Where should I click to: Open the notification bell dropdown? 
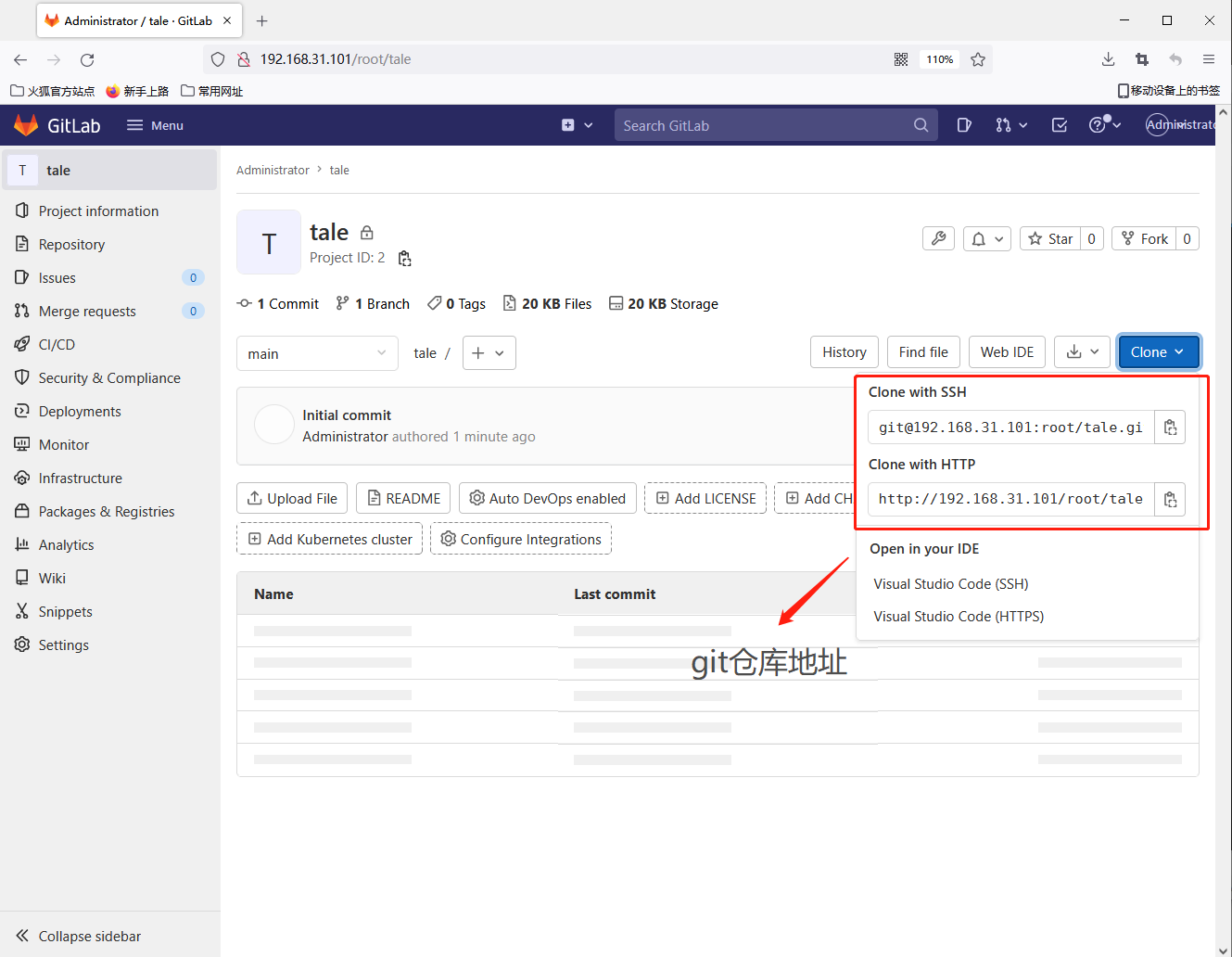click(x=986, y=239)
